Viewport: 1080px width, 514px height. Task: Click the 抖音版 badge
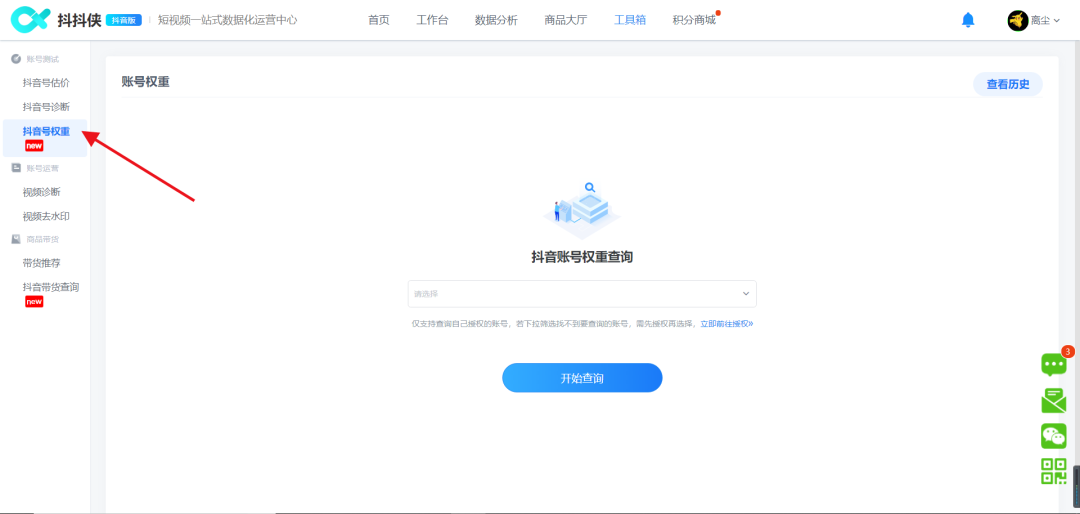click(x=124, y=20)
